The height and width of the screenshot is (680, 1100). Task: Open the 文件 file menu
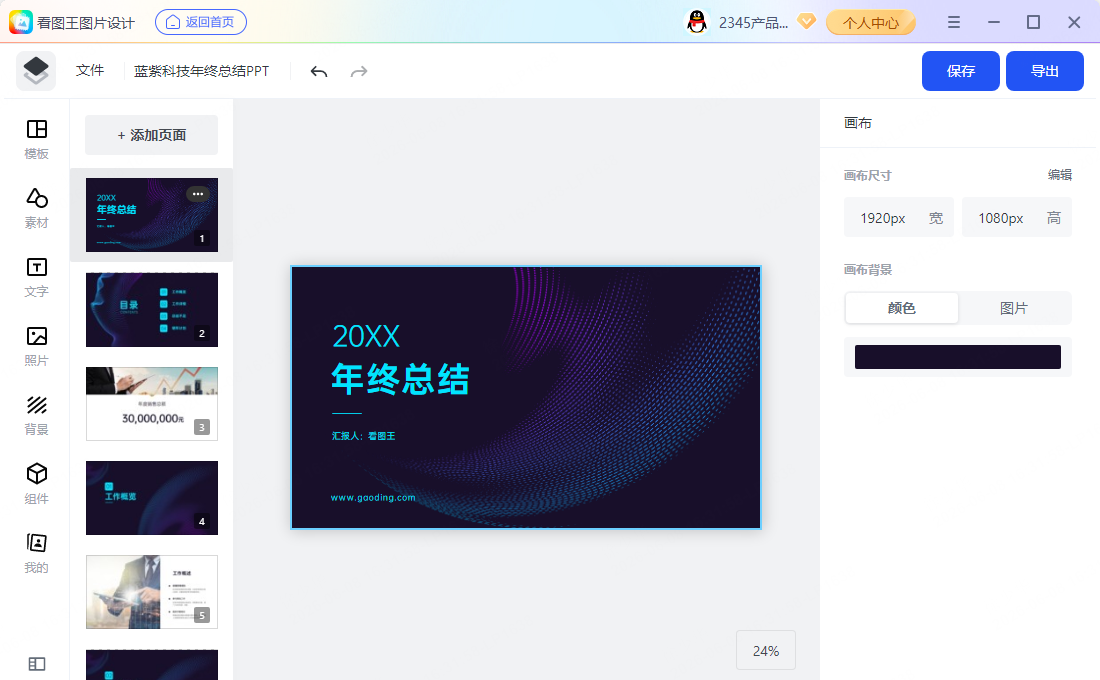click(90, 71)
